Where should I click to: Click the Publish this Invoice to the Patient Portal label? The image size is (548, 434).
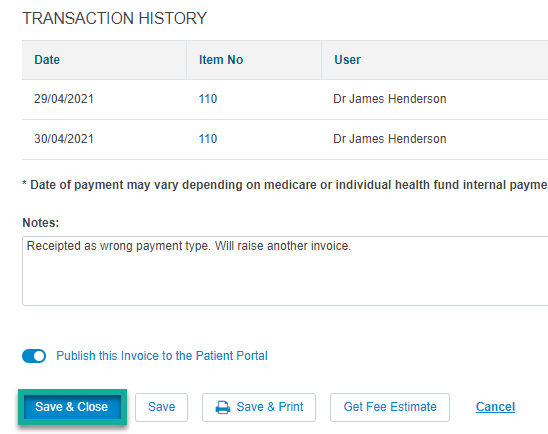point(162,356)
